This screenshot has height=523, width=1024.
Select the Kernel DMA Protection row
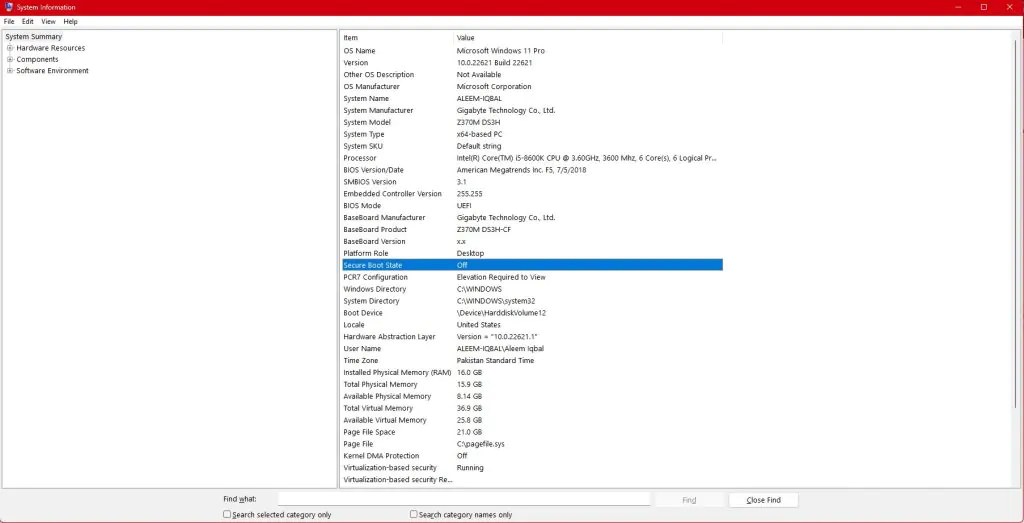[532, 456]
